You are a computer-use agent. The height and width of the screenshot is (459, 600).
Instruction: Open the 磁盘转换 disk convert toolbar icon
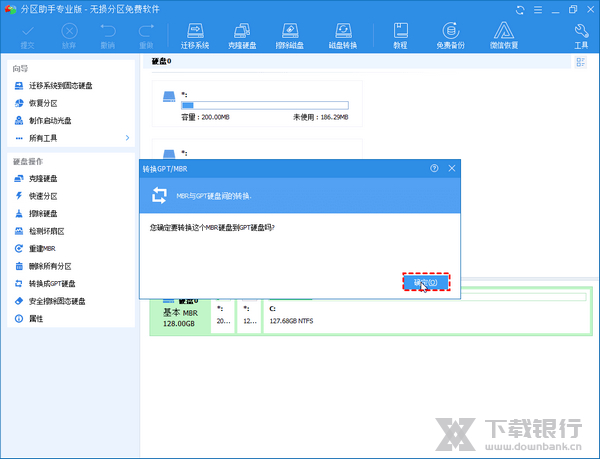tap(343, 37)
